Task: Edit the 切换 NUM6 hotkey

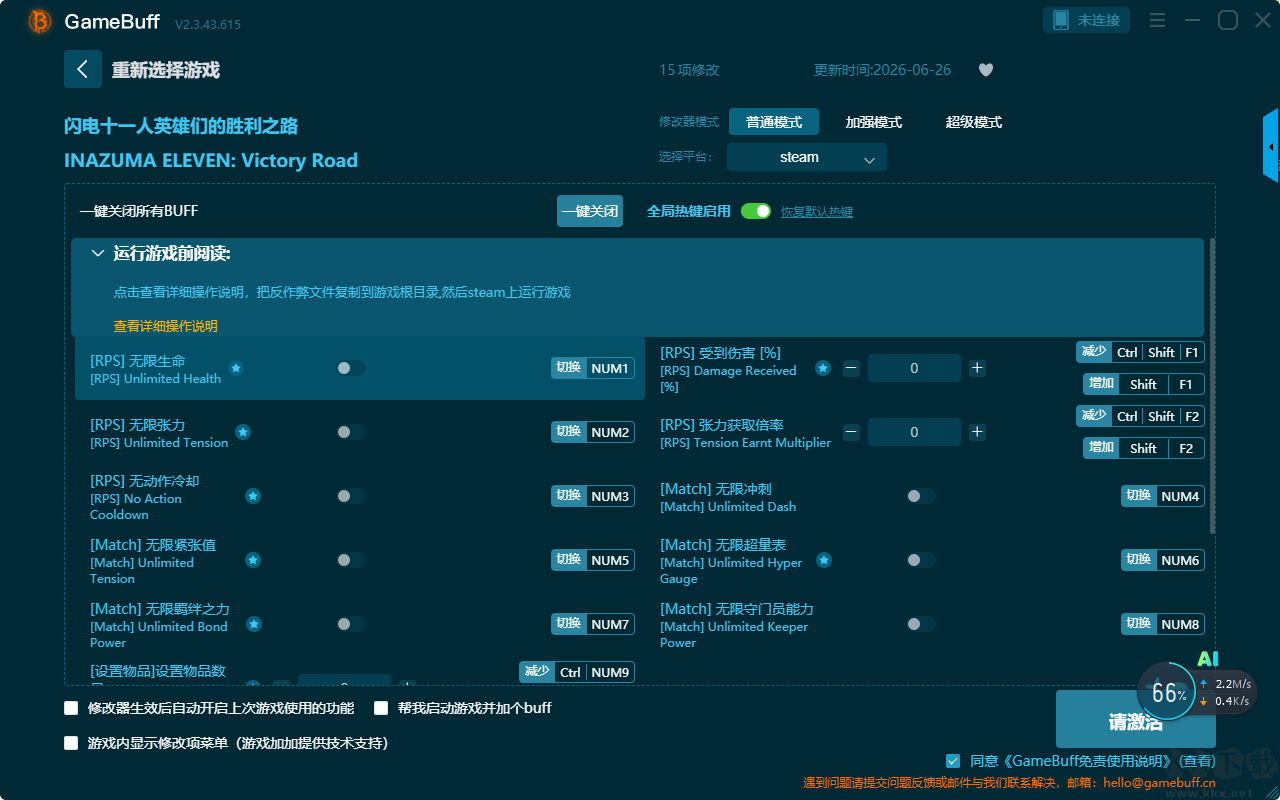Action: tap(1163, 560)
